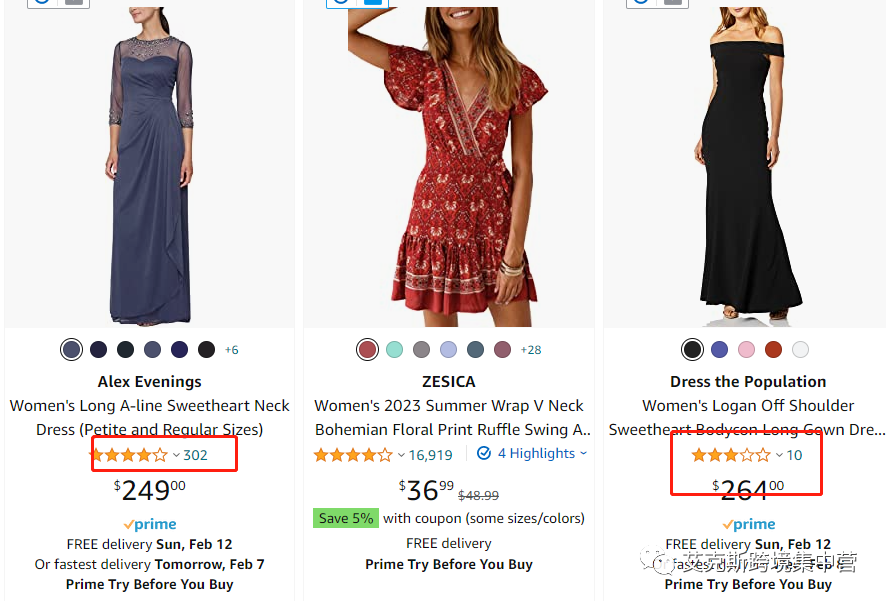This screenshot has height=601, width=886.
Task: Show +28 more ZESICA colors
Action: [x=531, y=350]
